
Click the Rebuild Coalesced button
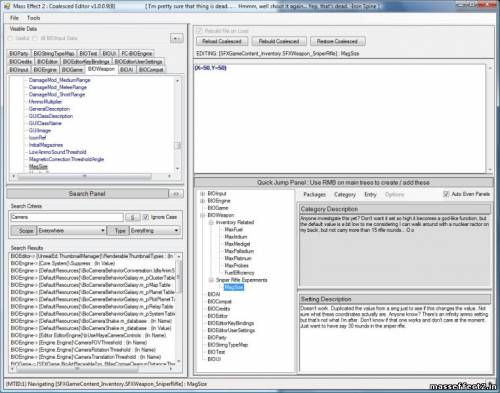click(279, 41)
